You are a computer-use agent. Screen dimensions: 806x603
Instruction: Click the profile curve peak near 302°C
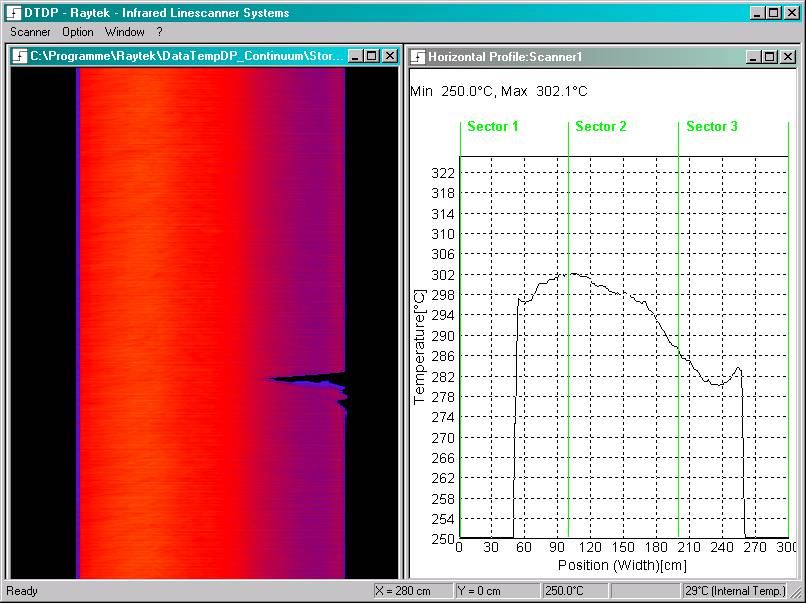coord(572,273)
